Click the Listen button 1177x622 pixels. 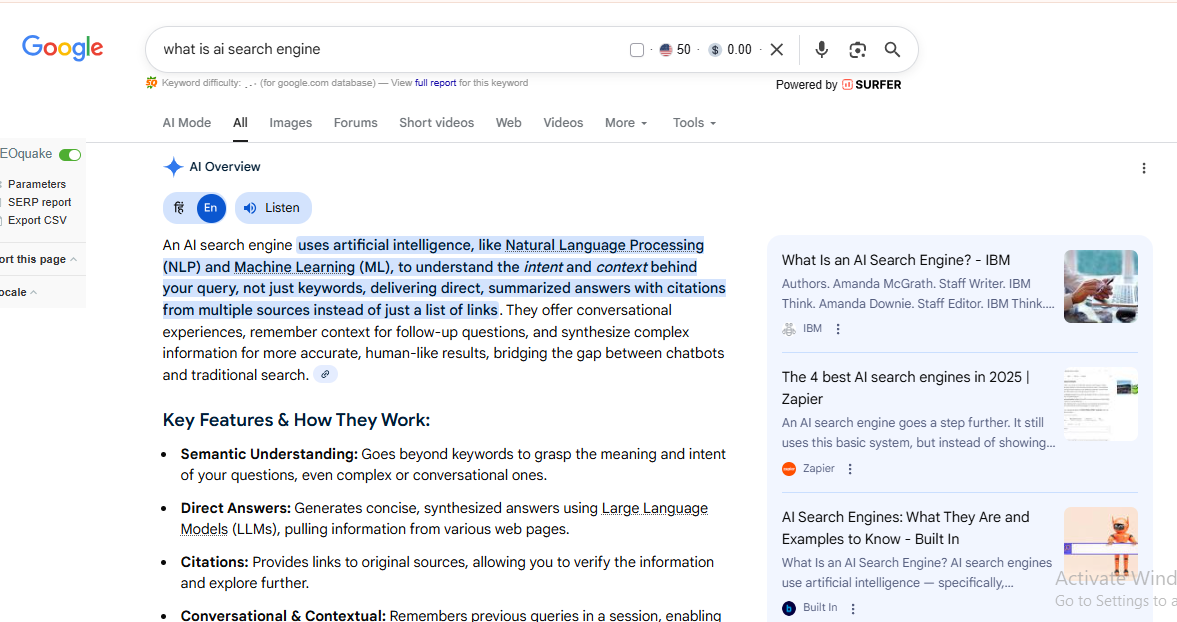[273, 208]
